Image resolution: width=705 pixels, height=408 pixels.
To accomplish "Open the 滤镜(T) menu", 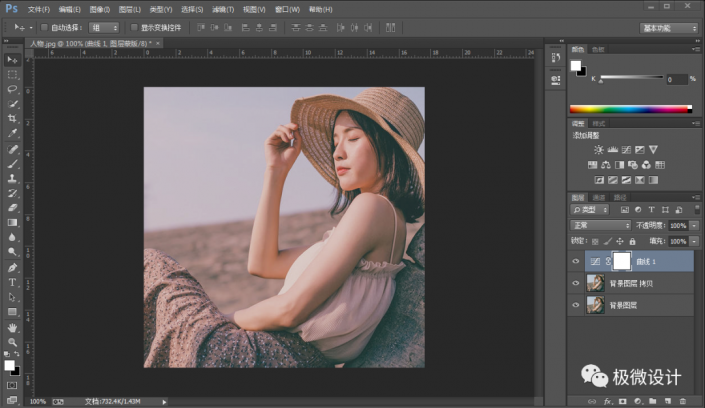I will click(x=222, y=8).
